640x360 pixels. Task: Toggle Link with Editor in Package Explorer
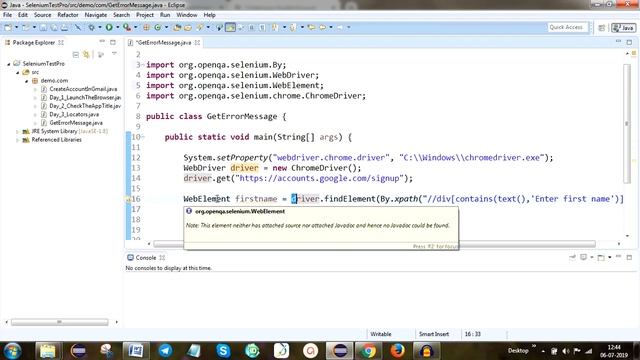[x=86, y=54]
